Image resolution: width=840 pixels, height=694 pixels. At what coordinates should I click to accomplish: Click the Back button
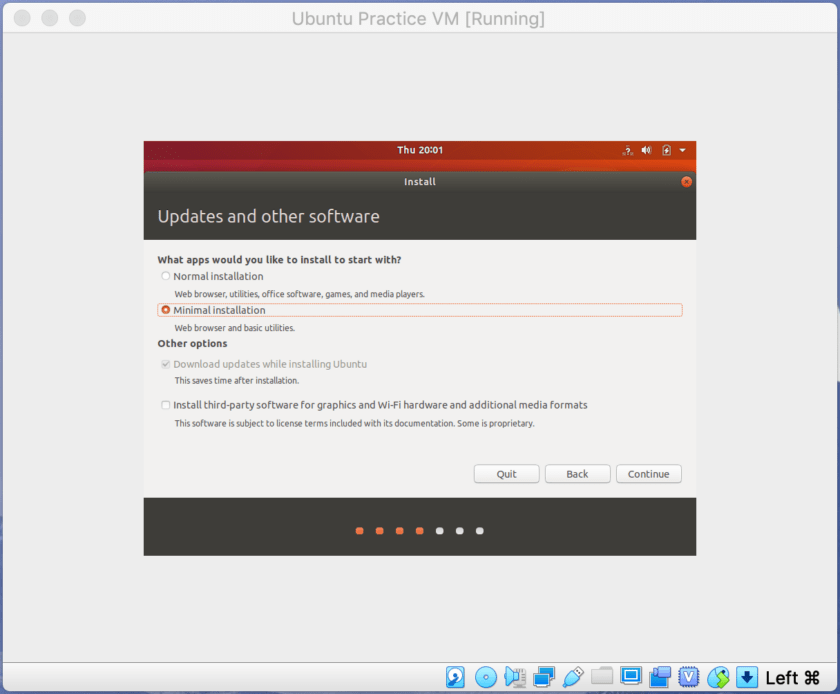pyautogui.click(x=578, y=474)
